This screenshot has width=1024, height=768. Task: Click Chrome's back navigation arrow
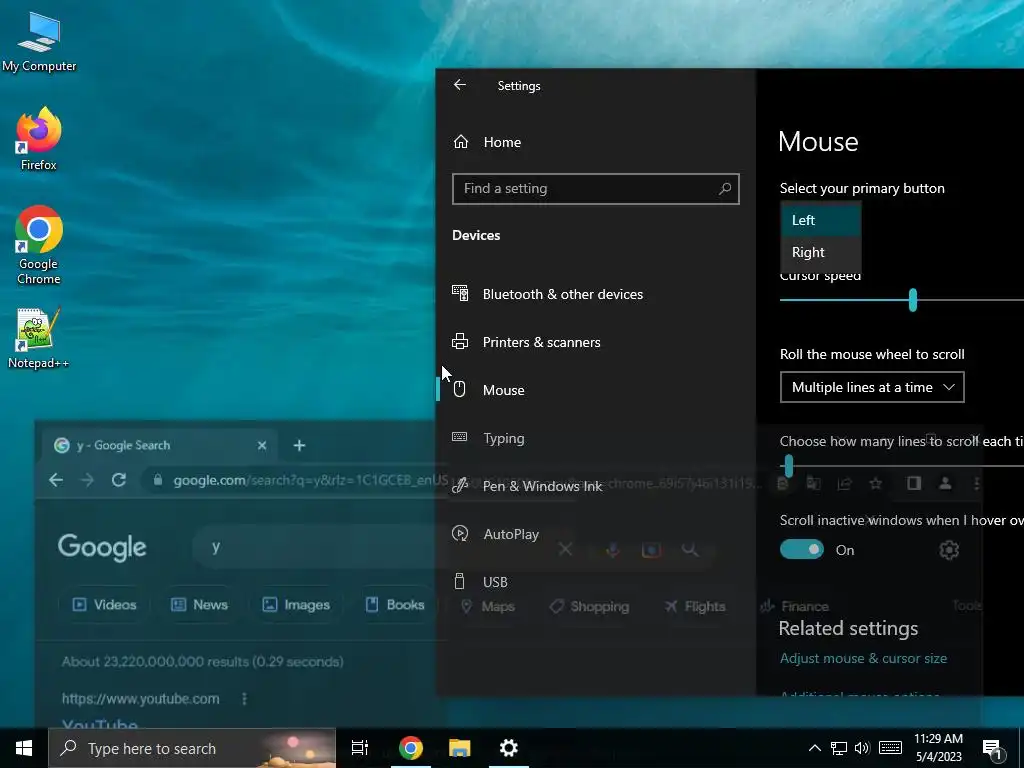coord(56,481)
